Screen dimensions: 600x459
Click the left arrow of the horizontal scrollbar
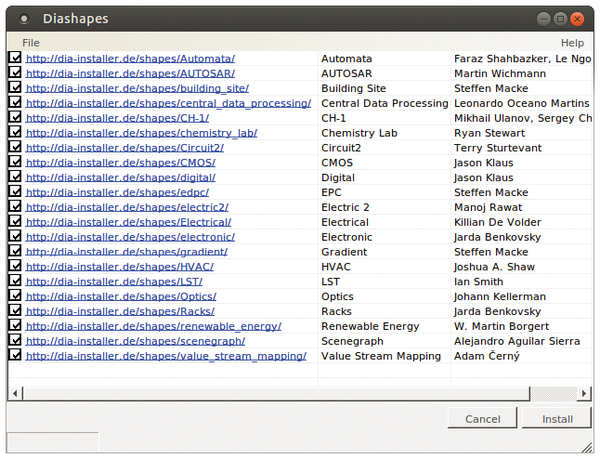click(x=15, y=393)
